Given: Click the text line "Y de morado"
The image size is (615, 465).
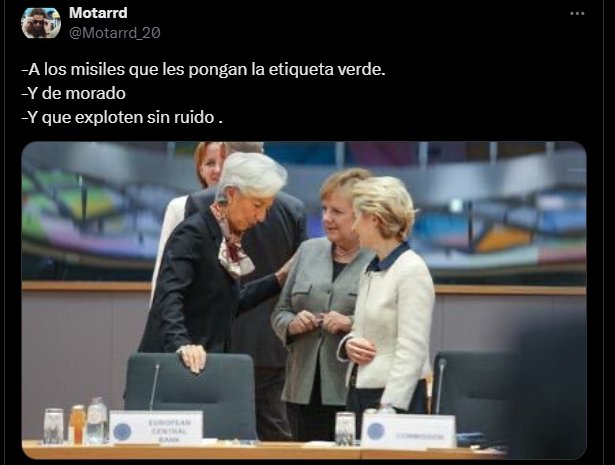Looking at the screenshot, I should [x=74, y=94].
